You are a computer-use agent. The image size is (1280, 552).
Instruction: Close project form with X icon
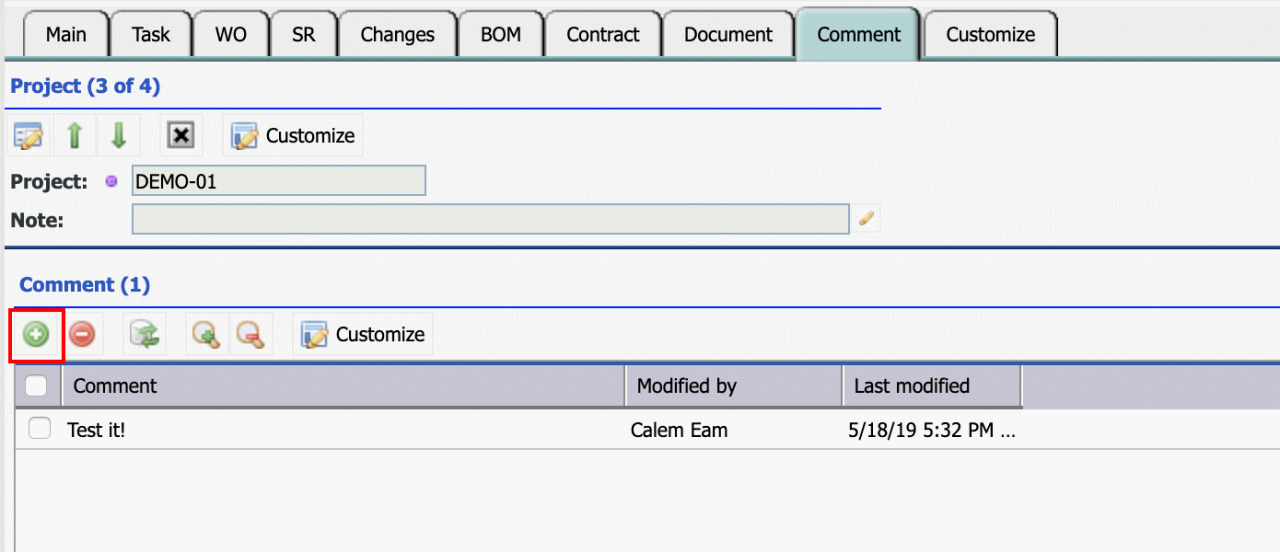click(x=181, y=136)
